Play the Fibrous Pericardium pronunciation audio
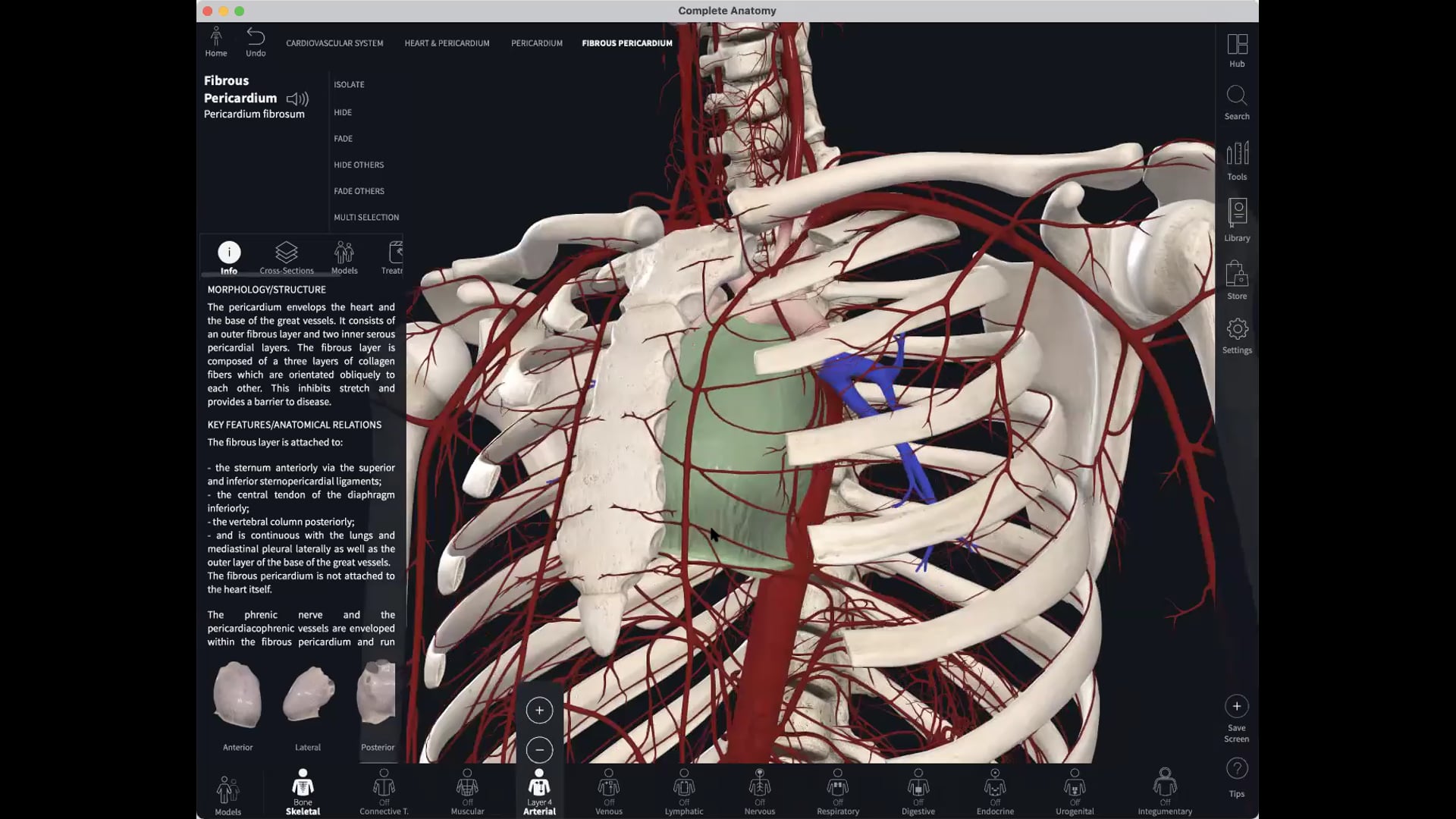Screen dimensions: 1456x819 coord(297,99)
